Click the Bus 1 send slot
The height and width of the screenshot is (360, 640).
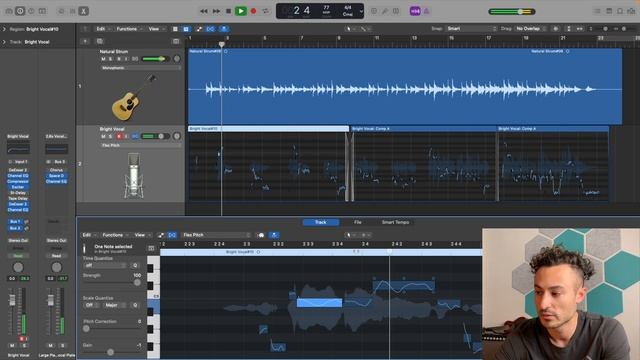point(15,222)
